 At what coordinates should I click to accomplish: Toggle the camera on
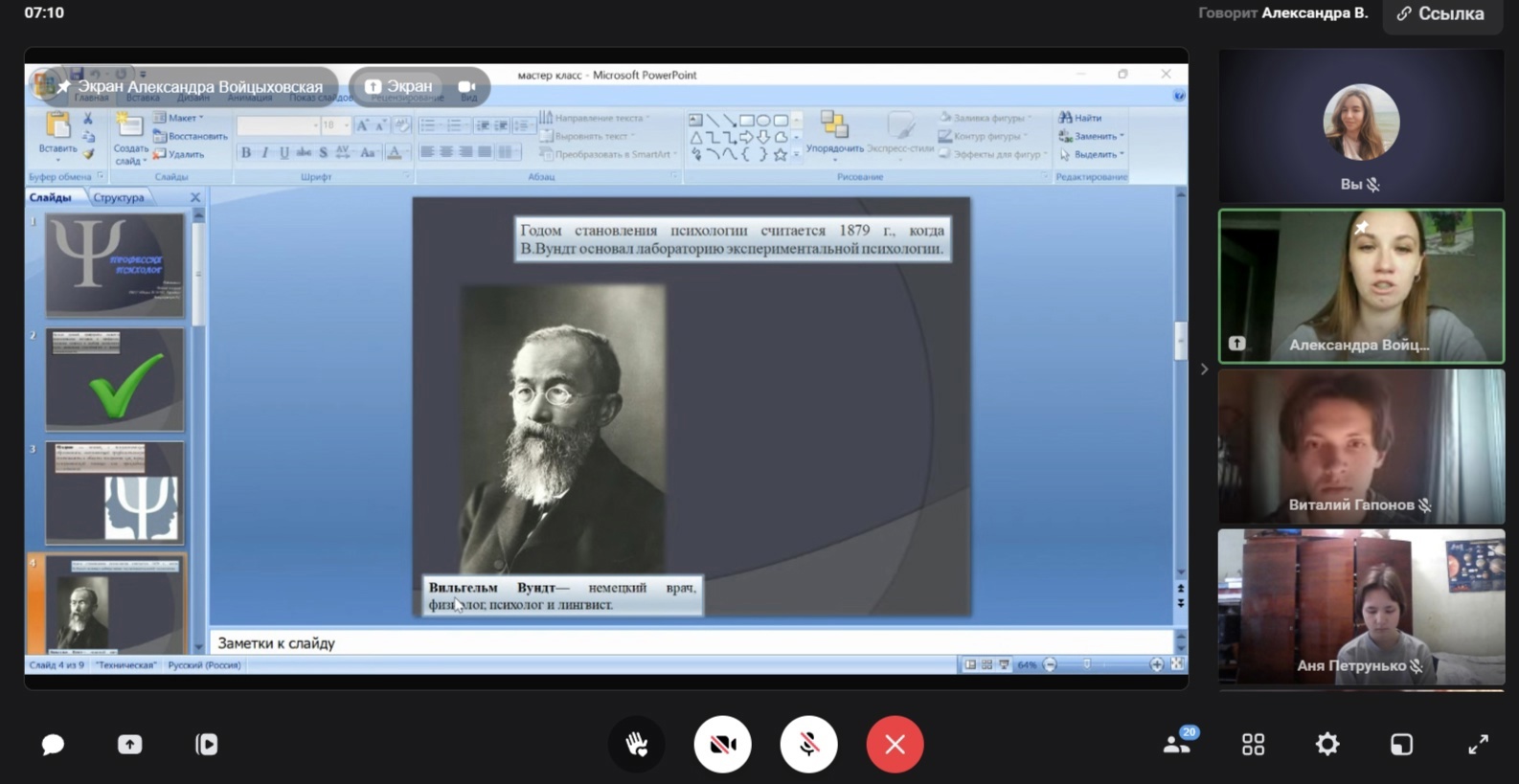click(x=723, y=744)
